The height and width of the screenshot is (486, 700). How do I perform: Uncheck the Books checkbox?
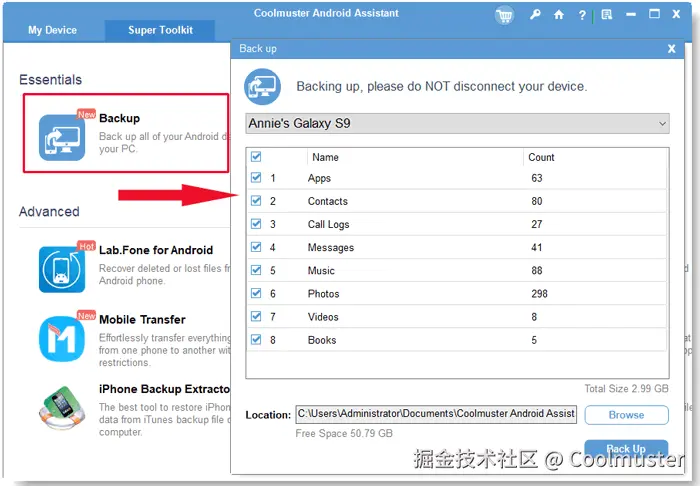[256, 340]
